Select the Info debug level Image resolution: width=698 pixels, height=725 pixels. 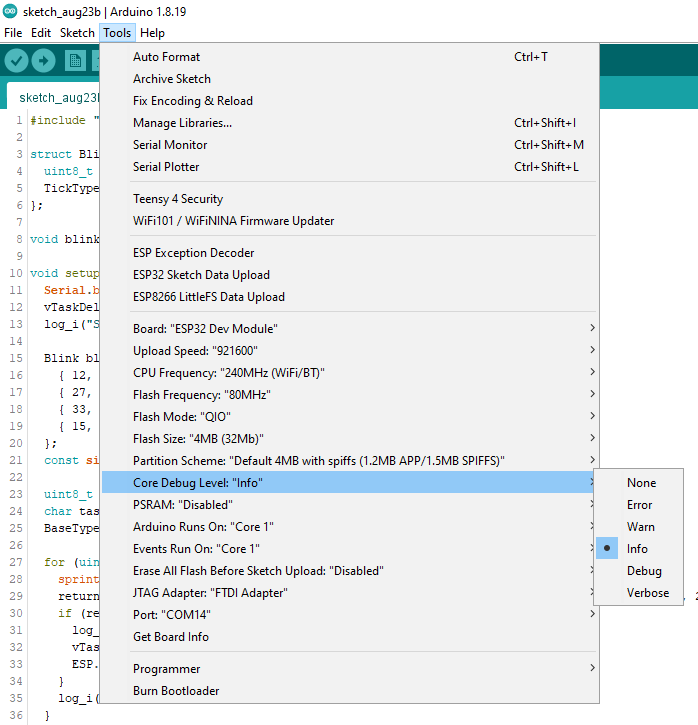click(x=638, y=549)
